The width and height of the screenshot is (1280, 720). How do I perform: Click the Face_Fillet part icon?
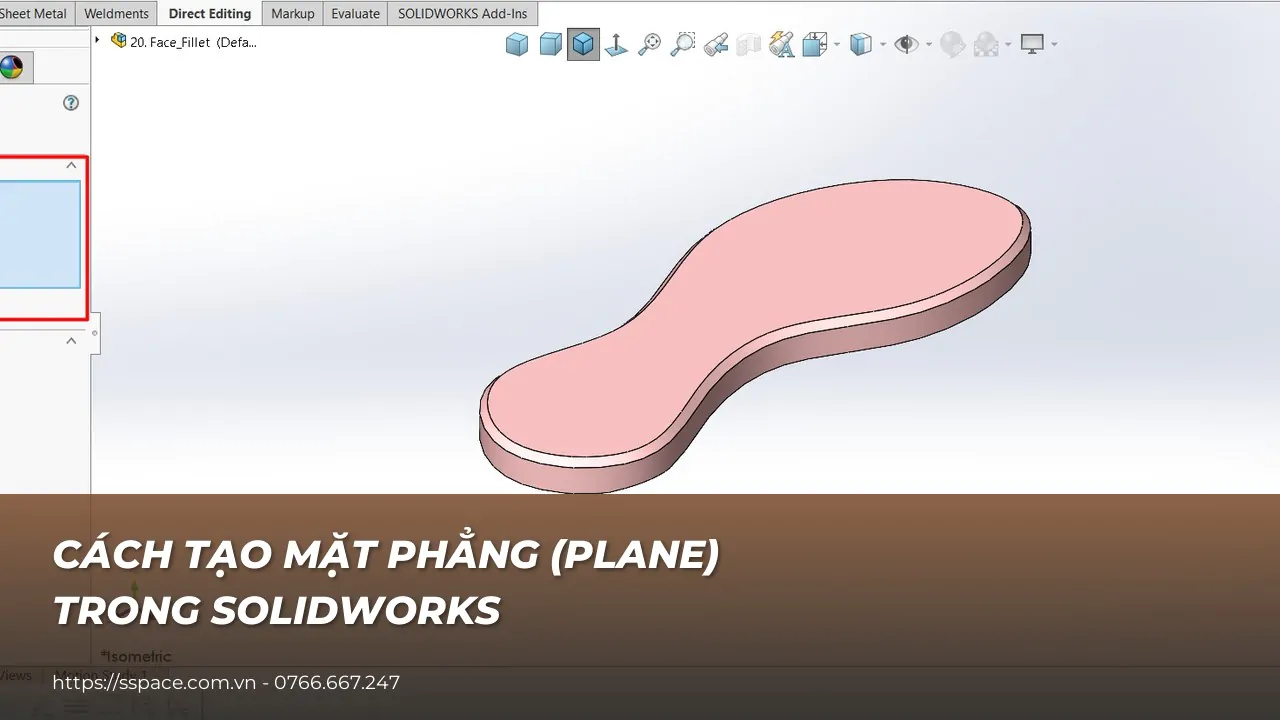point(119,41)
